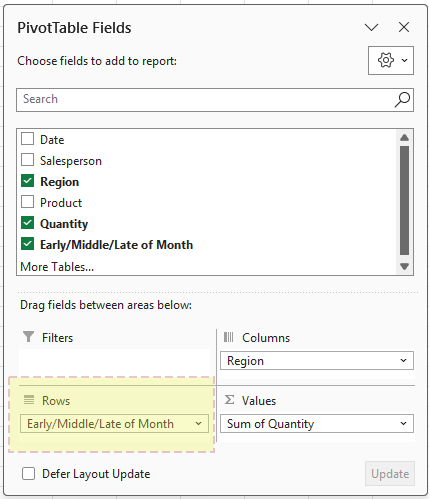Select the Salesperson field label

tap(71, 161)
